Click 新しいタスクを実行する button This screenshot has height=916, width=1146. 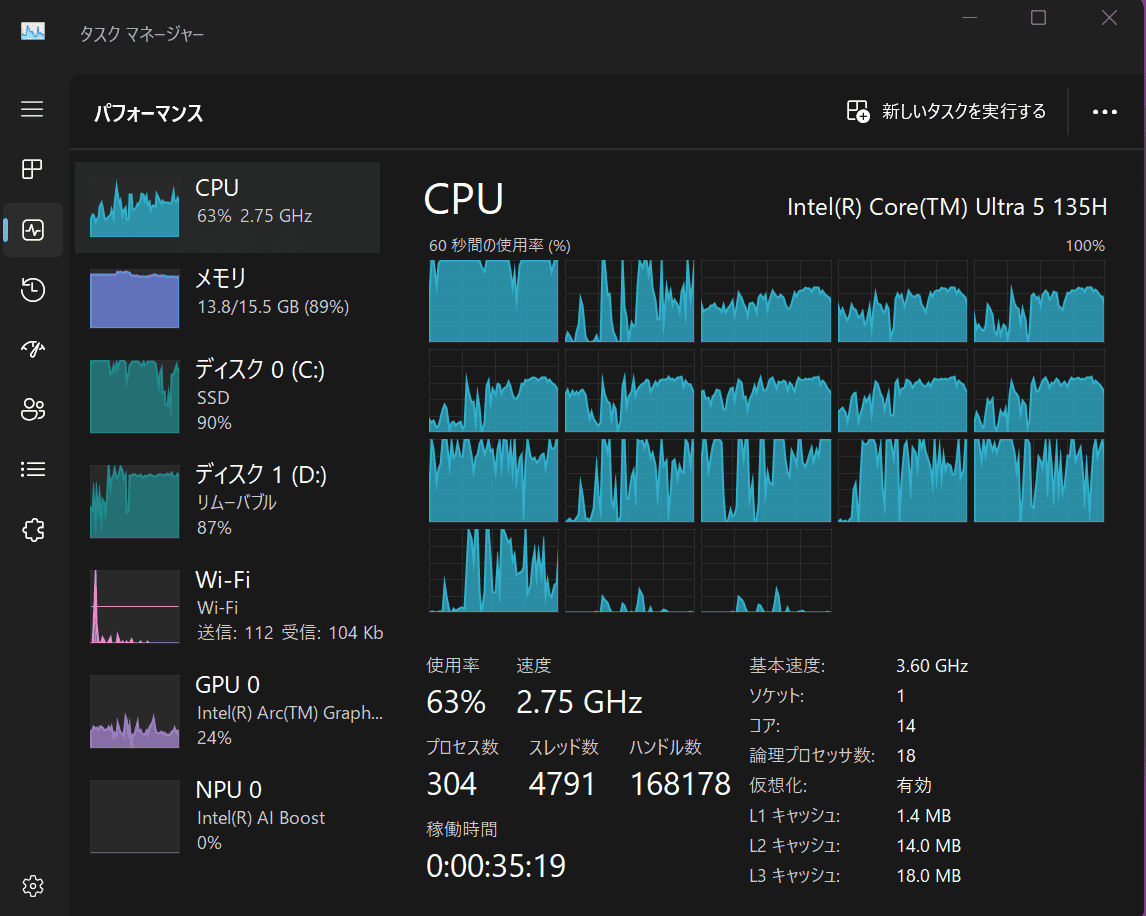[x=946, y=111]
